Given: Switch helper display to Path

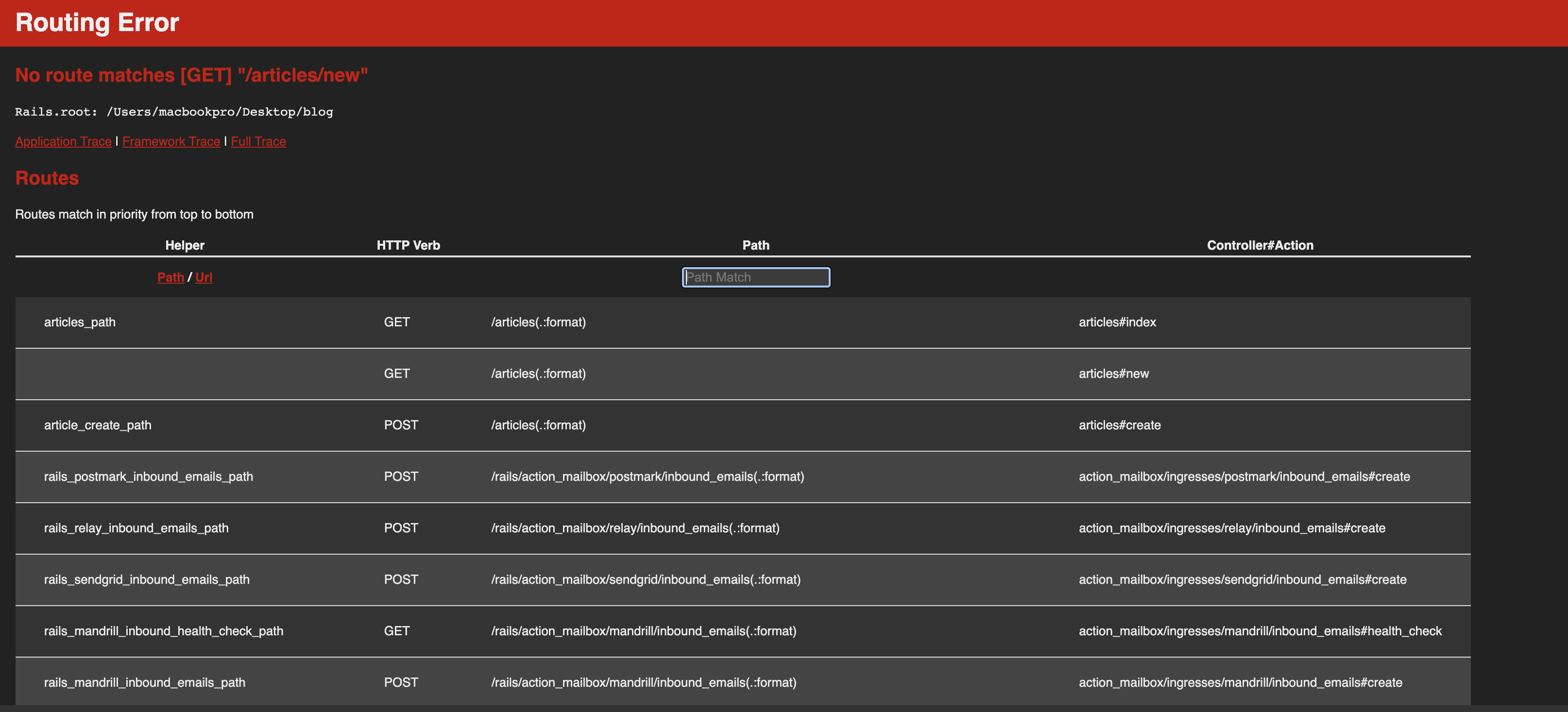Looking at the screenshot, I should click(170, 277).
